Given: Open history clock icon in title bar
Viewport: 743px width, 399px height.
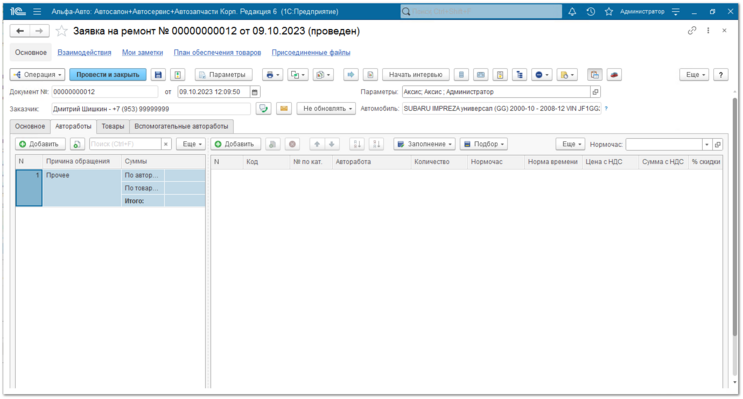Looking at the screenshot, I should click(590, 12).
